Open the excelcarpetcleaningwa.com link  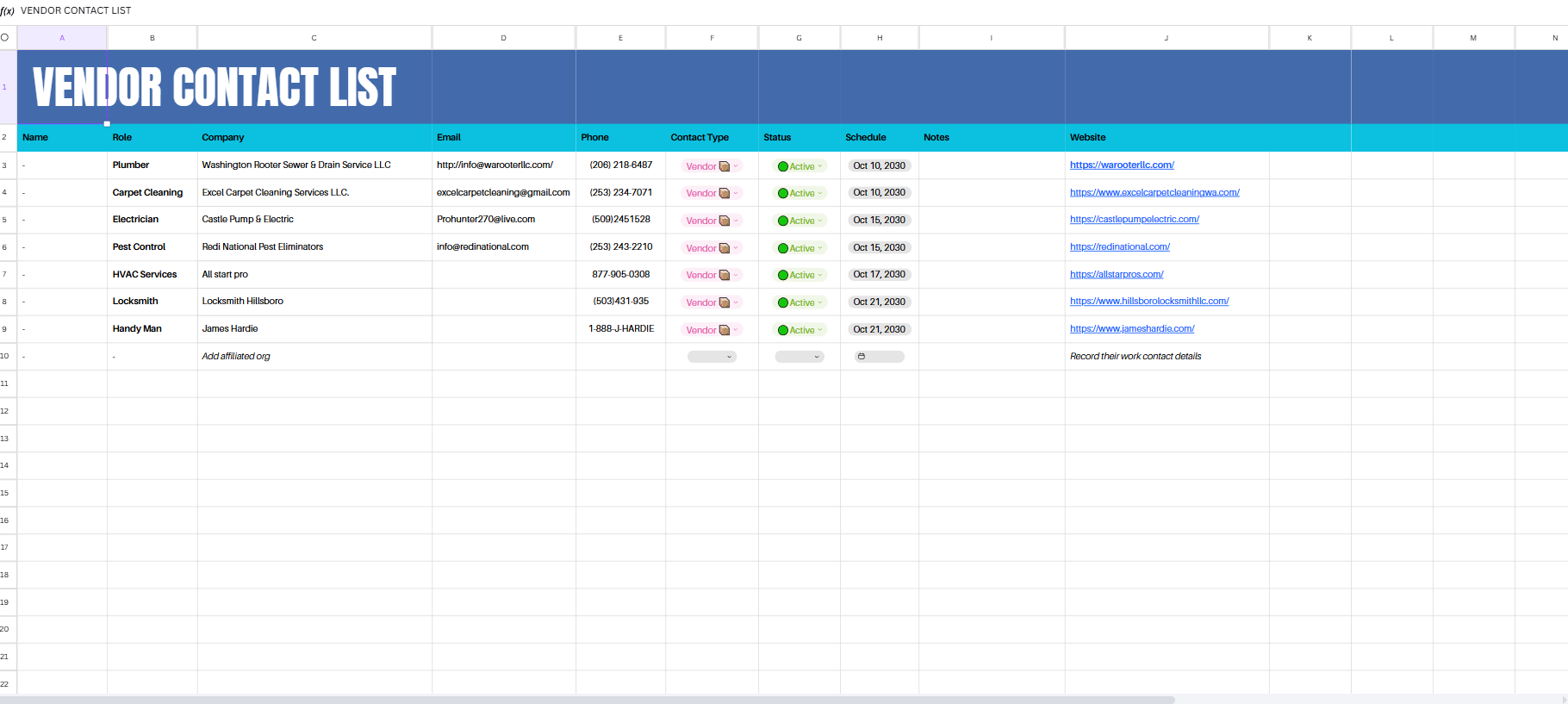[x=1154, y=192]
